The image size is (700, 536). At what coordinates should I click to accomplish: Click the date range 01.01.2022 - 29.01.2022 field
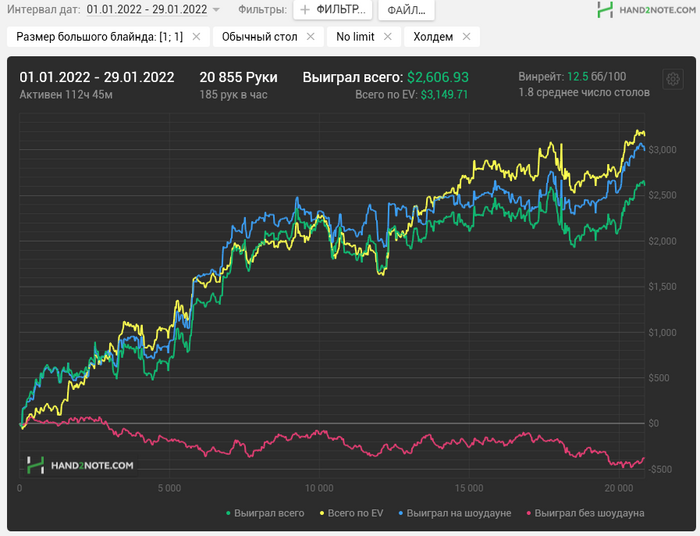[x=147, y=9]
